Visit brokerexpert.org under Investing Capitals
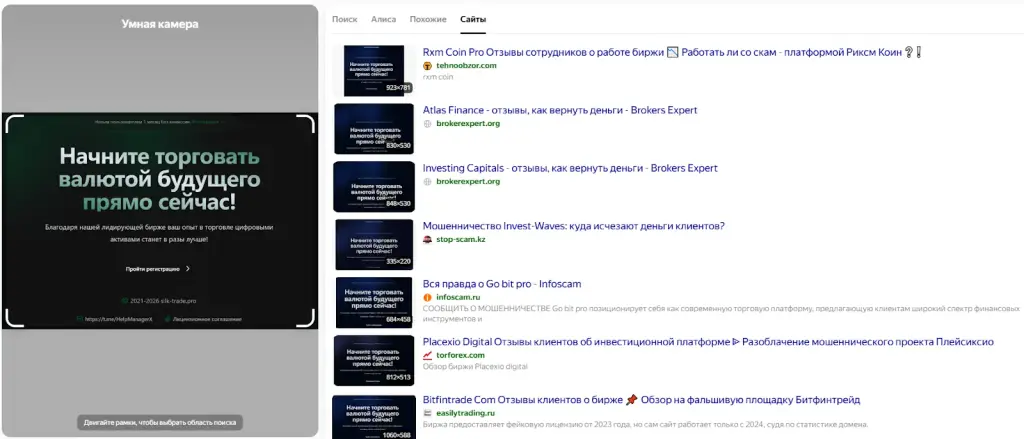The height and width of the screenshot is (439, 1024). point(468,182)
